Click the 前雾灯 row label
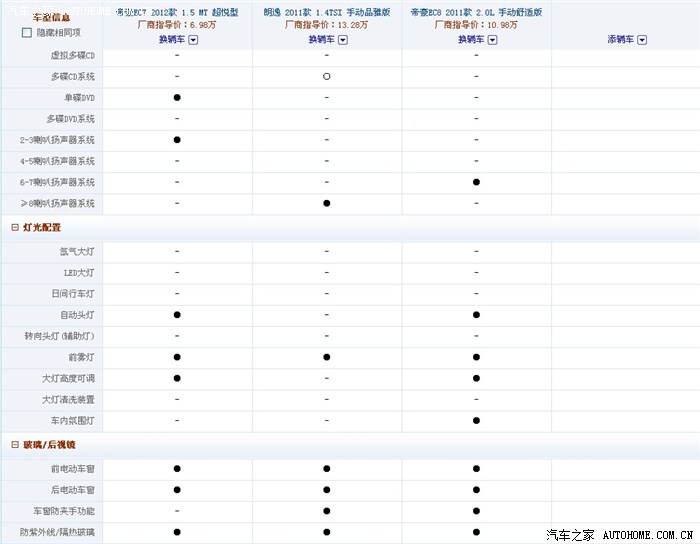Image resolution: width=700 pixels, height=544 pixels. [x=81, y=357]
